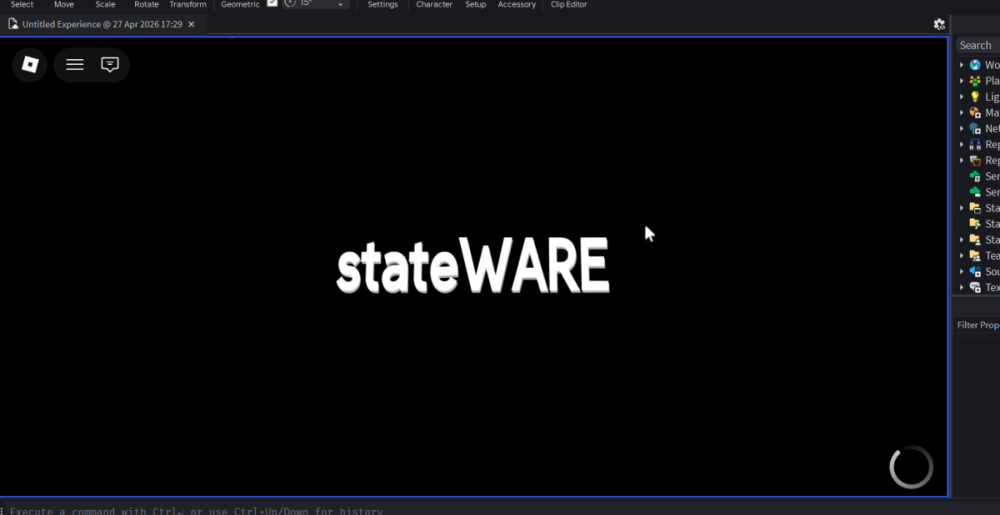Choose the Transform tool in toolbar
The width and height of the screenshot is (1000, 515).
188,4
